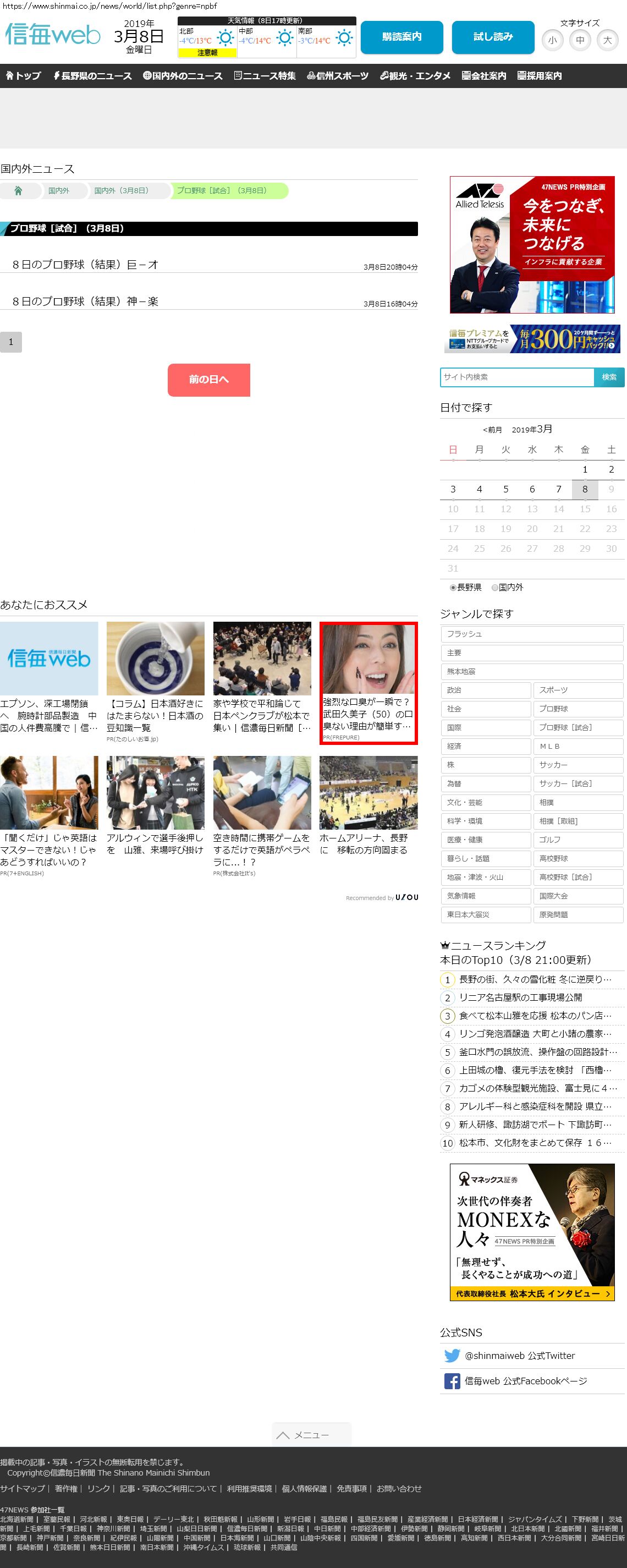Open 国内外のニュース menu
The width and height of the screenshot is (627, 1568).
pyautogui.click(x=183, y=76)
